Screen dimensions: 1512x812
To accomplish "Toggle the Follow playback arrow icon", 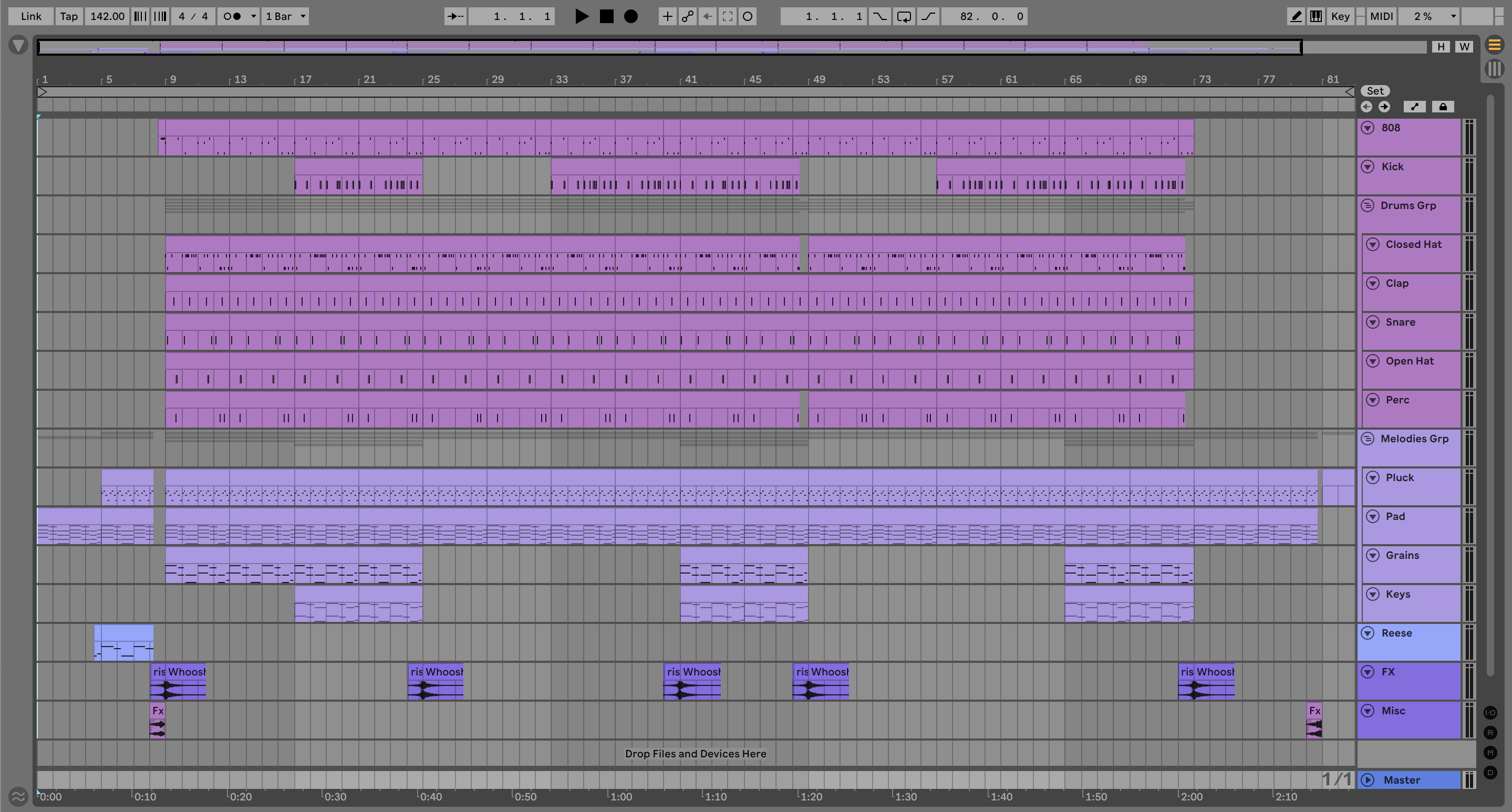I will pos(455,16).
